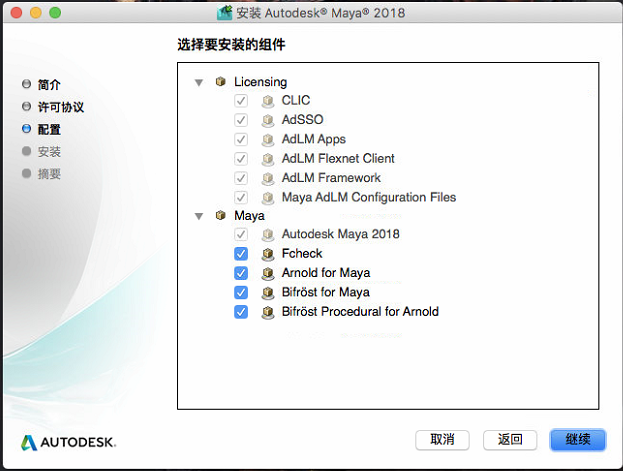Click the Fcheck package icon

point(268,254)
